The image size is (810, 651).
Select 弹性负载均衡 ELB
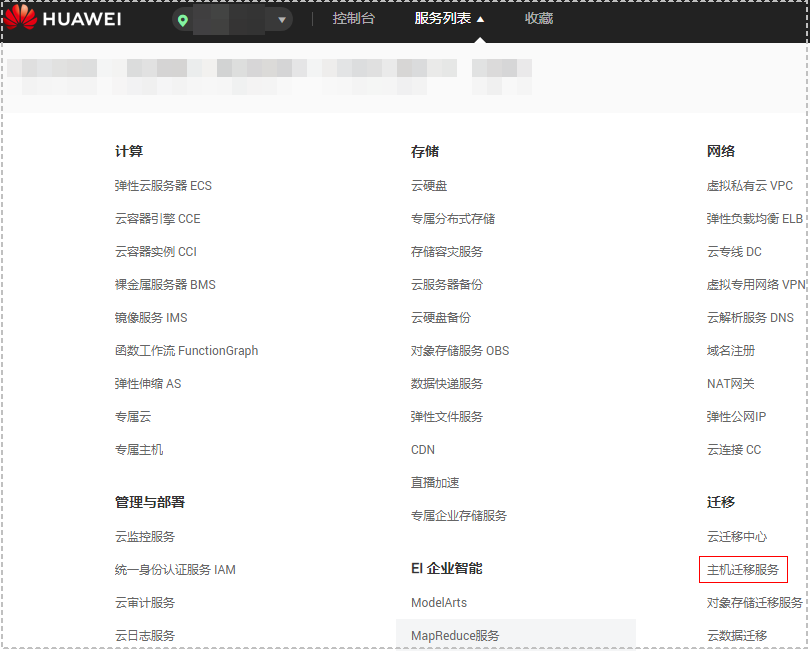(755, 219)
